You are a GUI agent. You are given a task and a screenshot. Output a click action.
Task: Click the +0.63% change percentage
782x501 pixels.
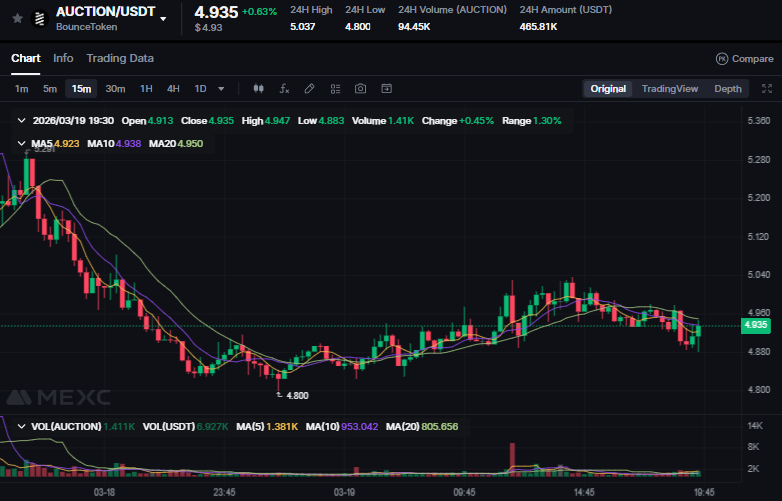259,11
